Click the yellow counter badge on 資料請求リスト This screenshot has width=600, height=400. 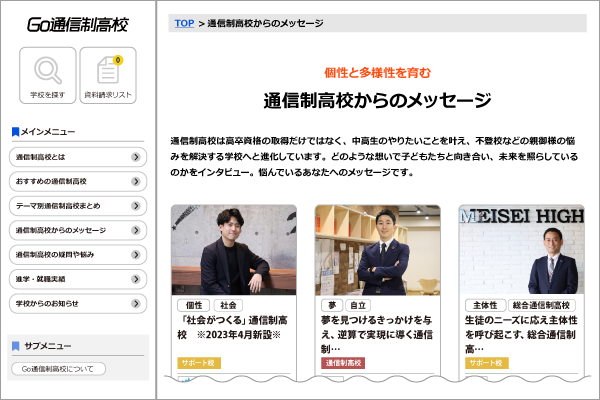pos(118,60)
